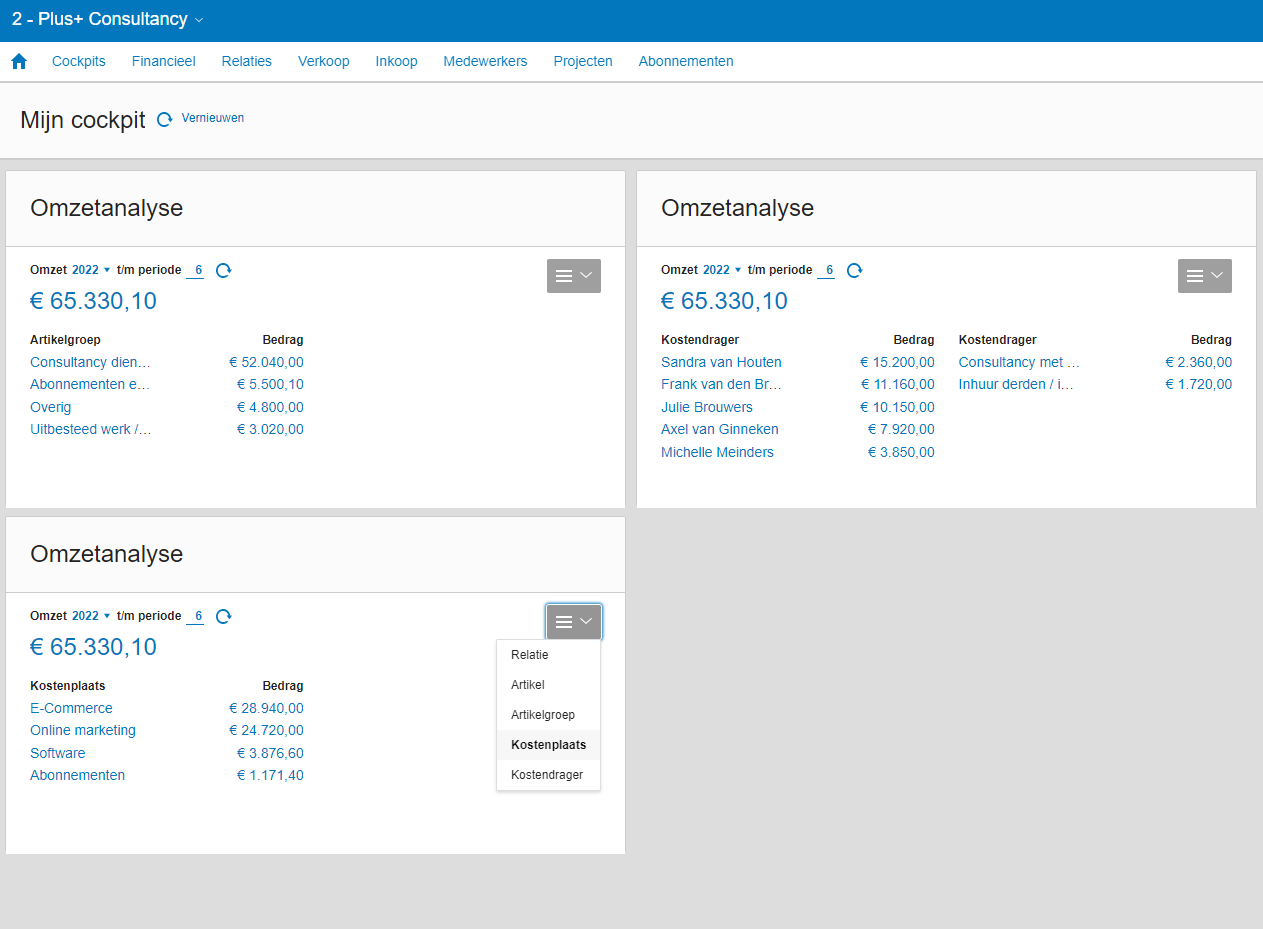
Task: Refresh the Kostendrager widget period icon
Action: pos(855,270)
